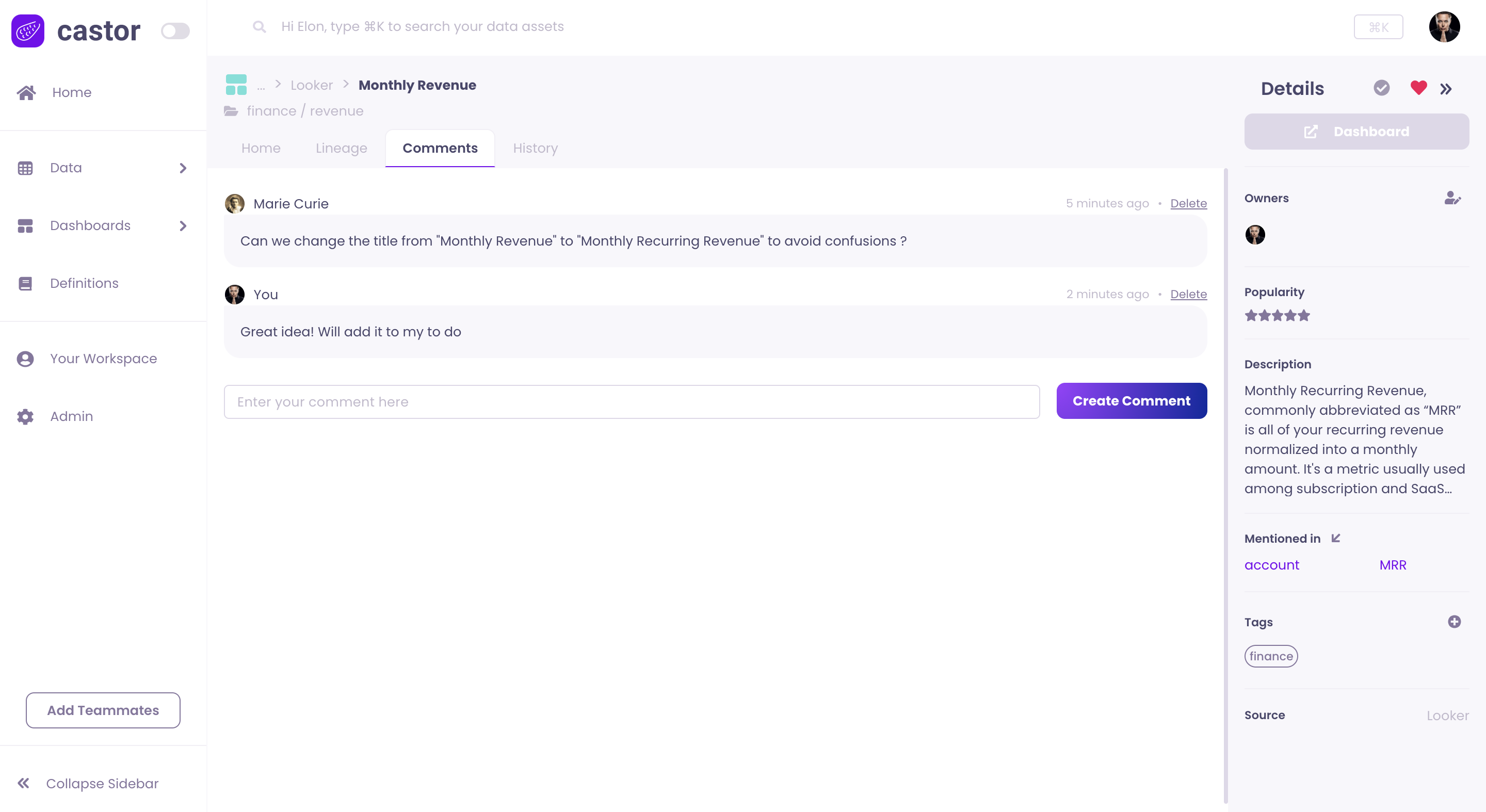Screen dimensions: 1486x812
Task: Toggle the switch next to castor logo
Action: pyautogui.click(x=175, y=30)
